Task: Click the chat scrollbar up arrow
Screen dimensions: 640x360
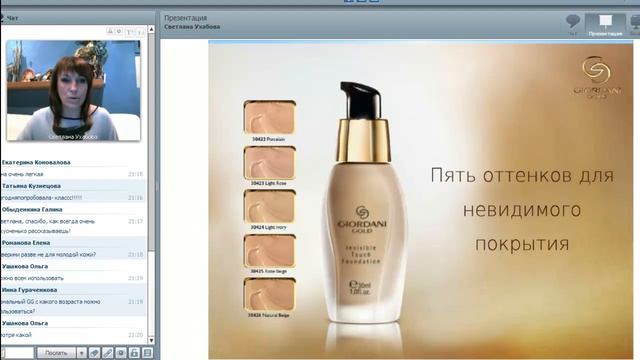Action: (151, 29)
